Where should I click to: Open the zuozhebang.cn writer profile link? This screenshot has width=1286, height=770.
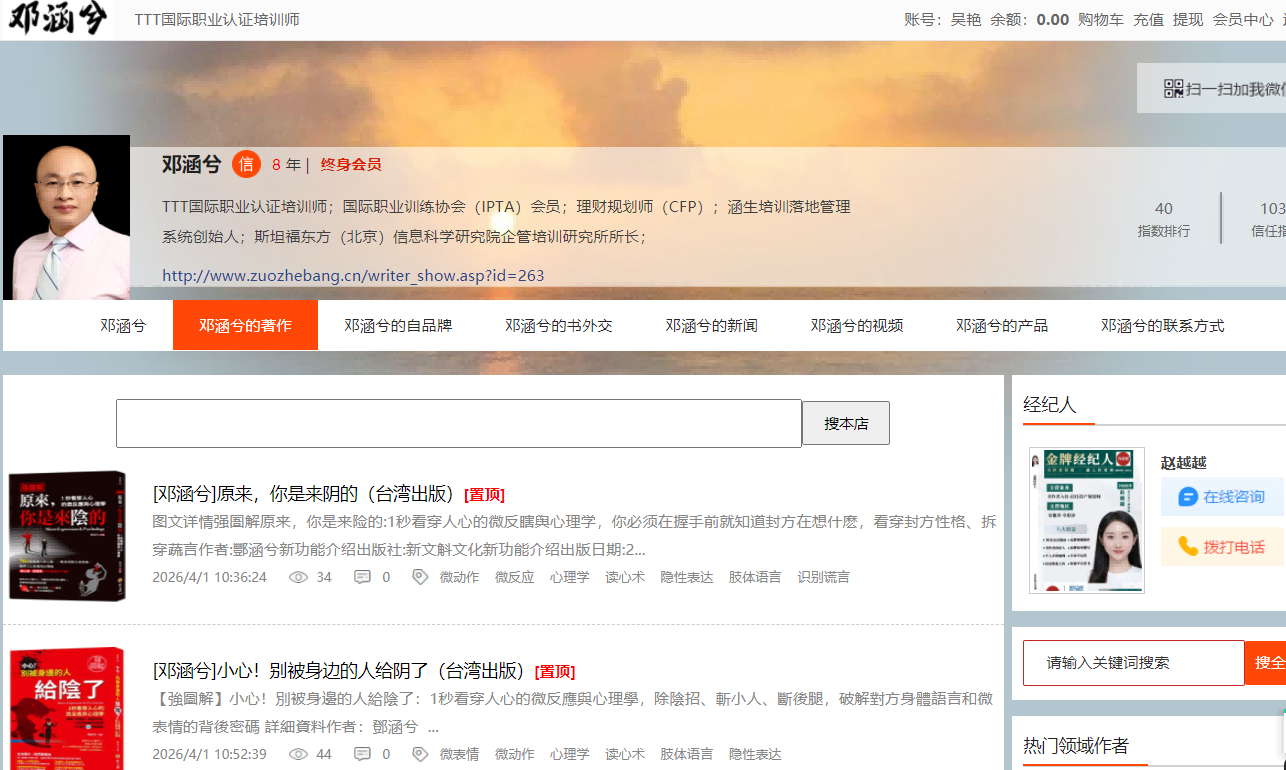coord(353,275)
